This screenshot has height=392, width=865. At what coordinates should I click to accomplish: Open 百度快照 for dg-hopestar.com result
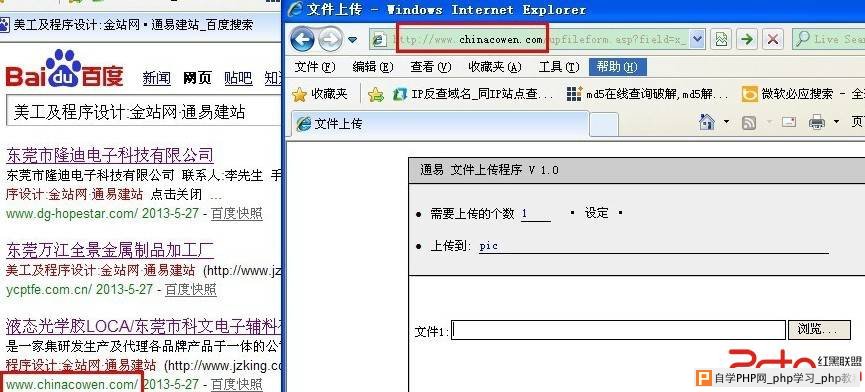point(237,213)
